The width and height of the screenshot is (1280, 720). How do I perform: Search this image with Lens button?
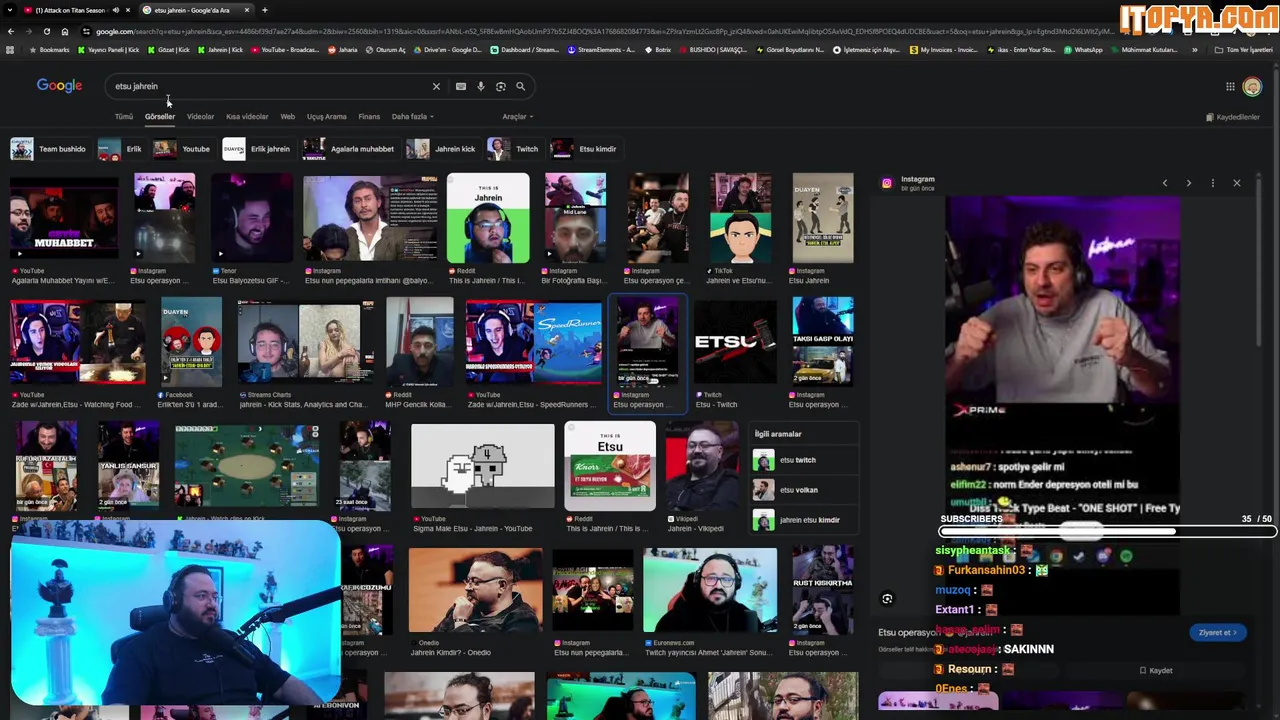887,599
